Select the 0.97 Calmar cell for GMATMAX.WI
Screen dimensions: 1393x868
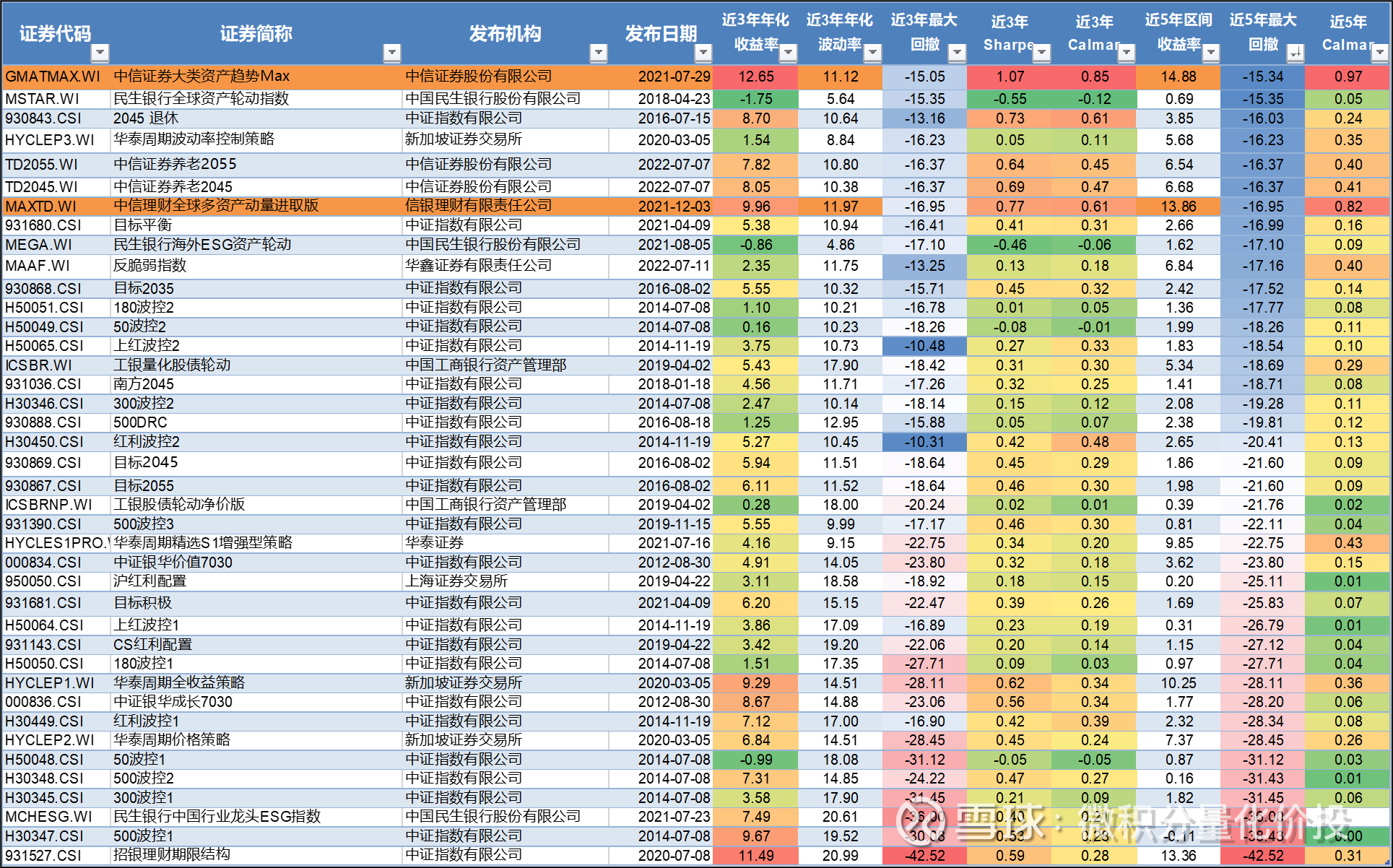[1348, 77]
